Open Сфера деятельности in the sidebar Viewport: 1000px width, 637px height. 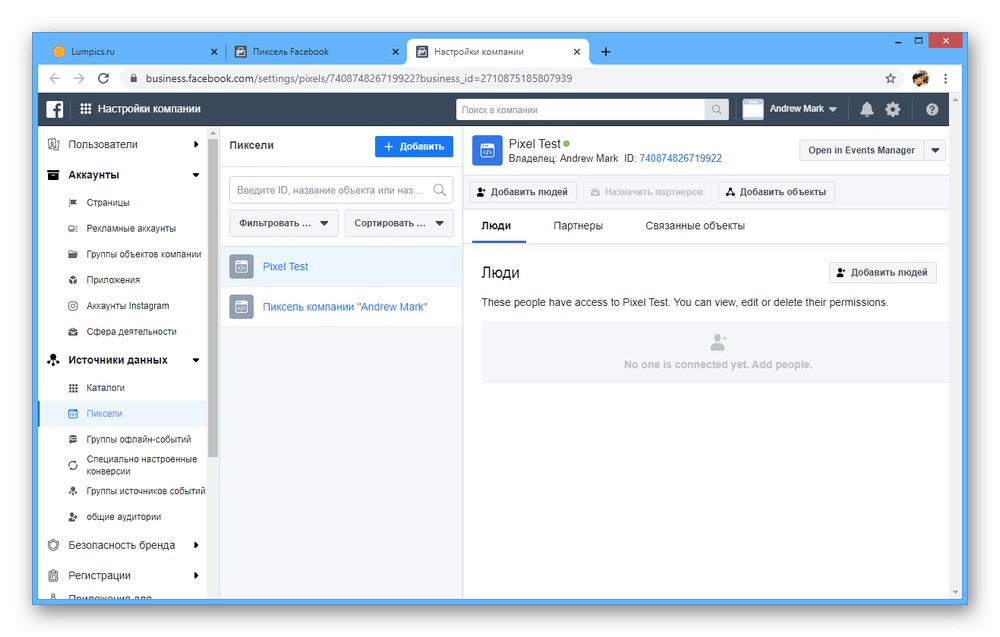[x=131, y=332]
